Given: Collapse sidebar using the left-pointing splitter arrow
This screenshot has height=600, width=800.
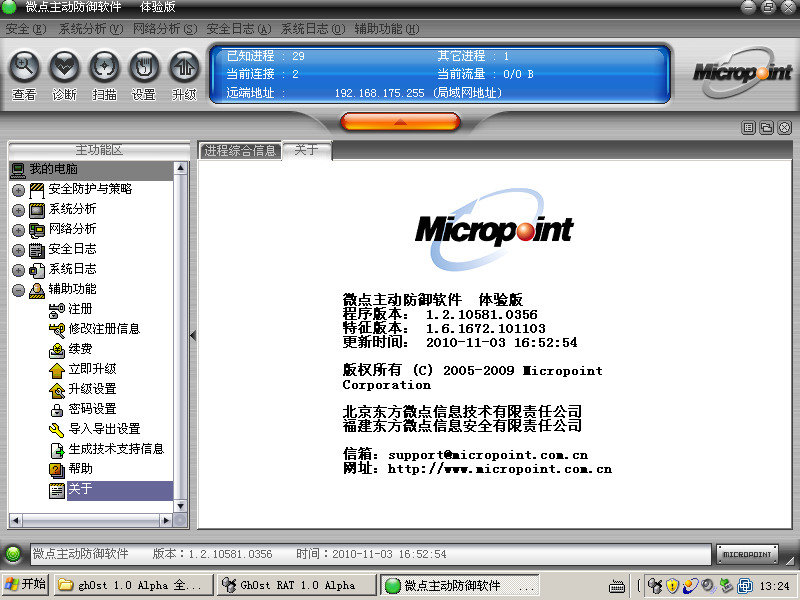Looking at the screenshot, I should pyautogui.click(x=193, y=335).
